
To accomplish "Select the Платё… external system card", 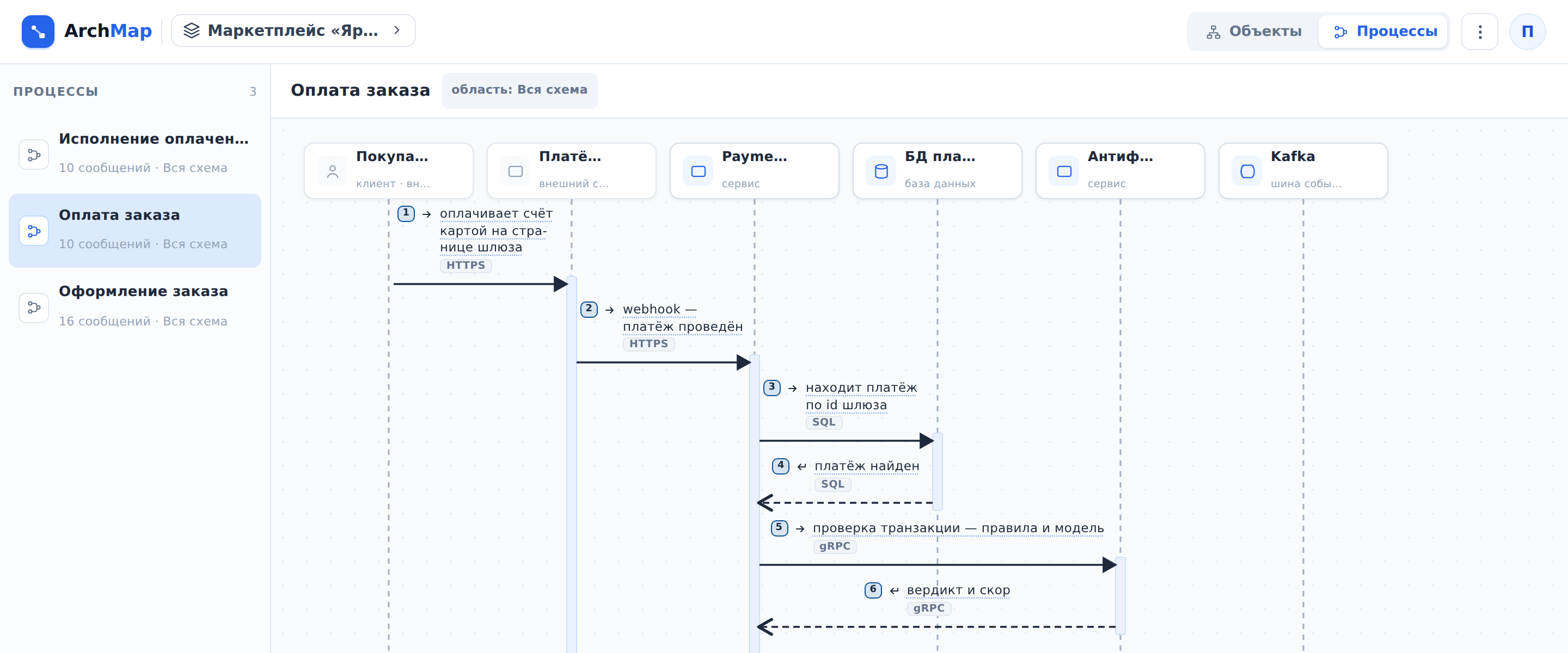I will (x=572, y=171).
